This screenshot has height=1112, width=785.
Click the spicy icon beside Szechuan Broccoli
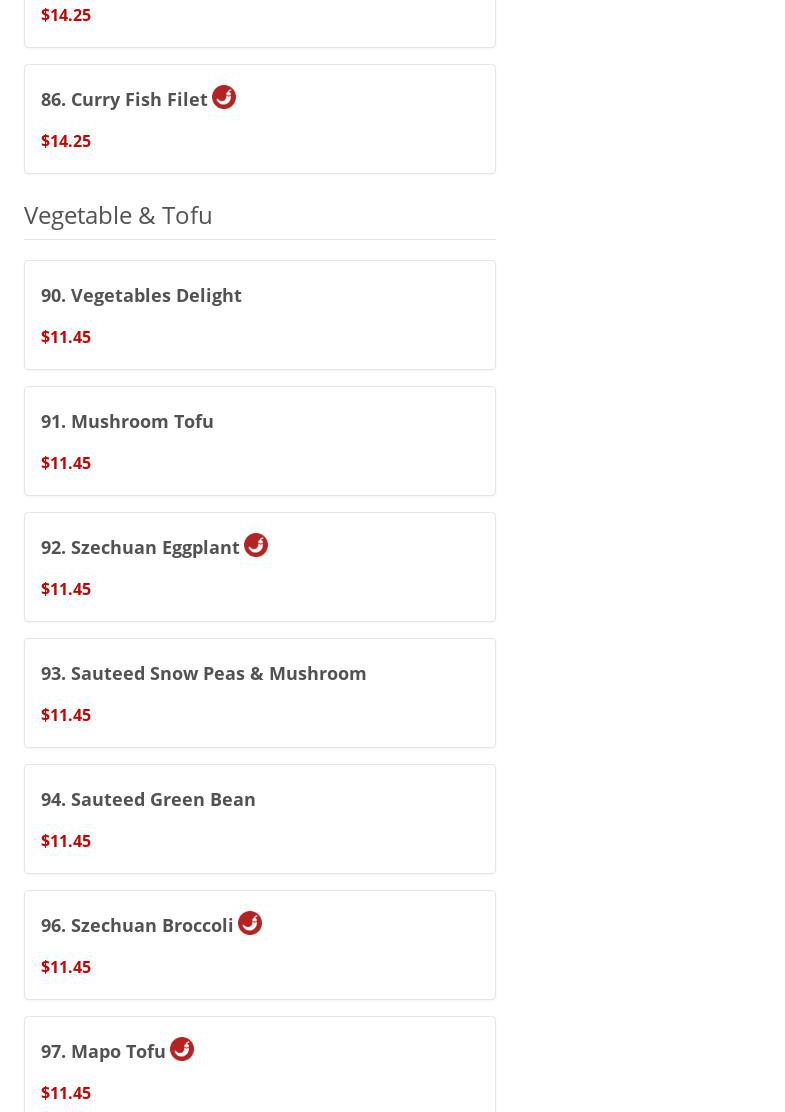point(250,923)
